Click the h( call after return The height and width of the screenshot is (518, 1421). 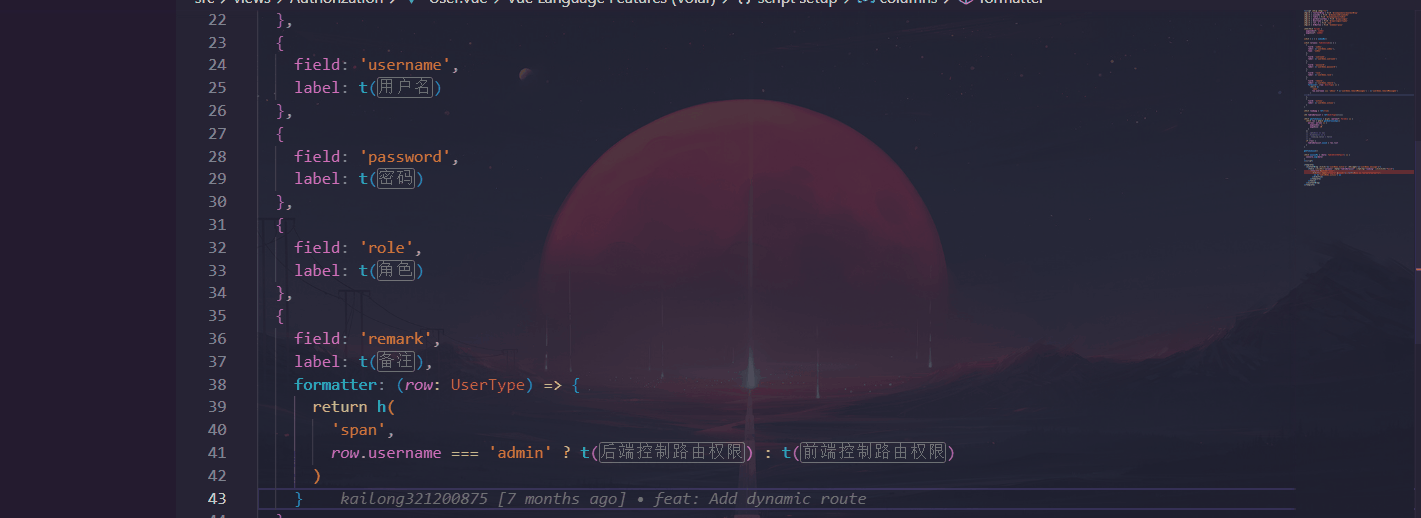click(386, 407)
